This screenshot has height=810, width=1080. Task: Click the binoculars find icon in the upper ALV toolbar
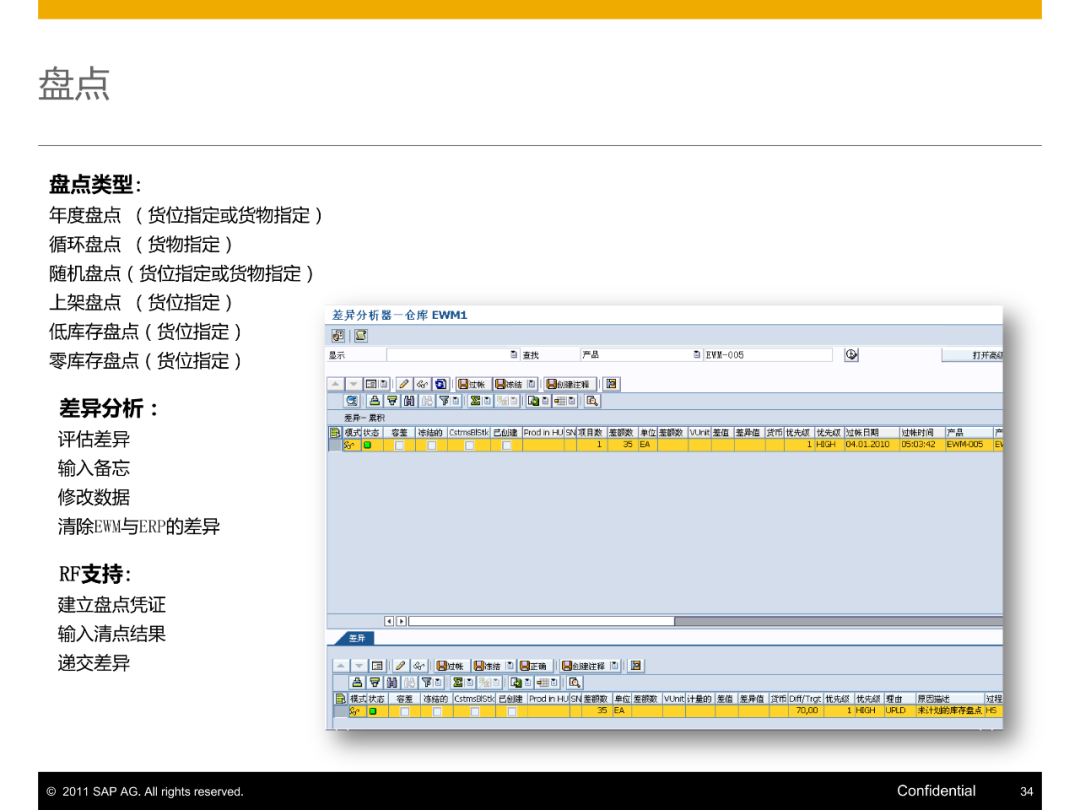[409, 401]
